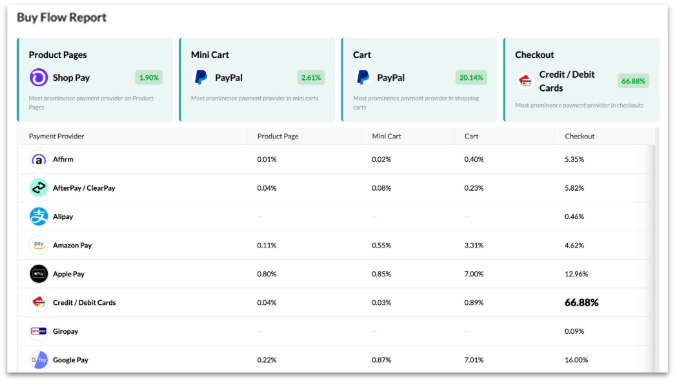Click the 66.88% badge on Checkout card
The width and height of the screenshot is (675, 380).
pyautogui.click(x=633, y=81)
